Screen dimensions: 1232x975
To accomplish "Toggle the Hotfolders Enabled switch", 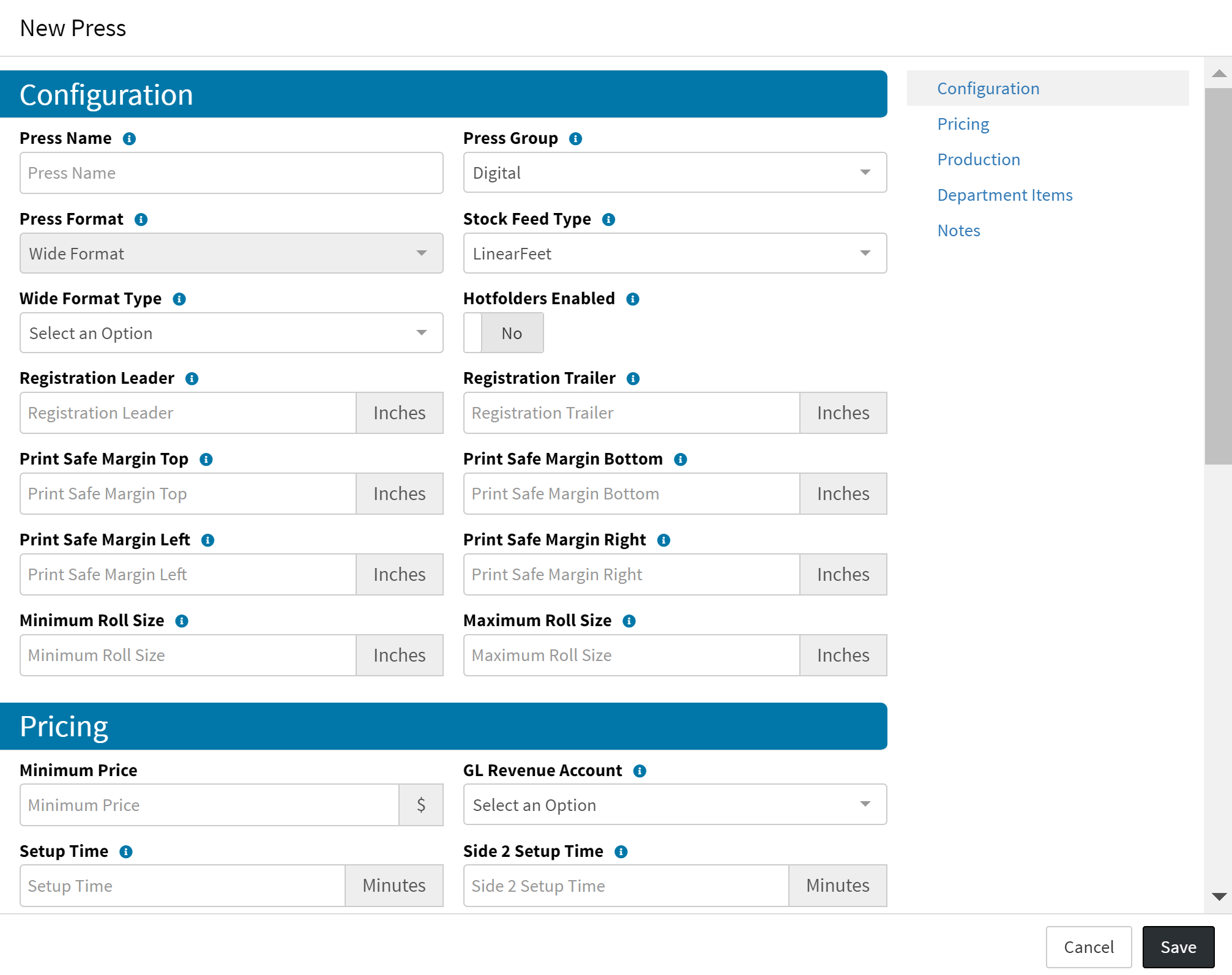I will [503, 333].
